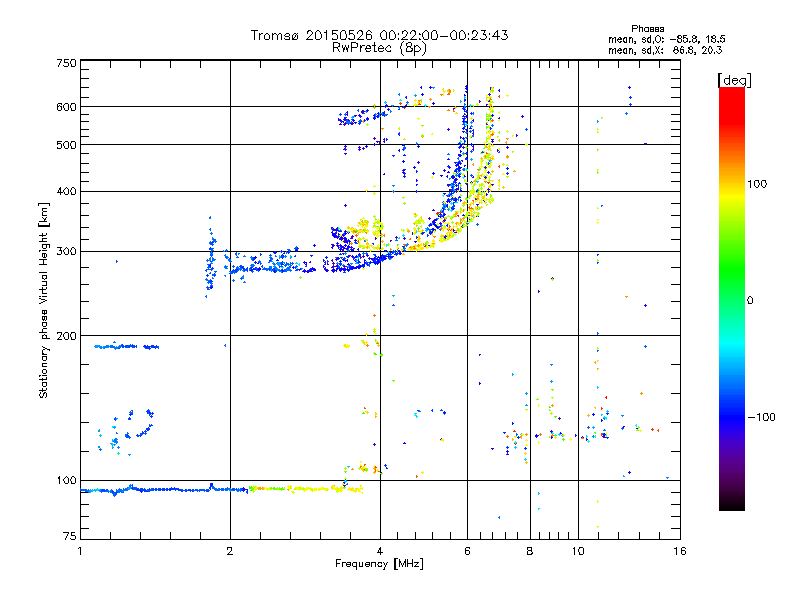Click the 'Phases' heading at top right
The width and height of the screenshot is (800, 600).
647,29
